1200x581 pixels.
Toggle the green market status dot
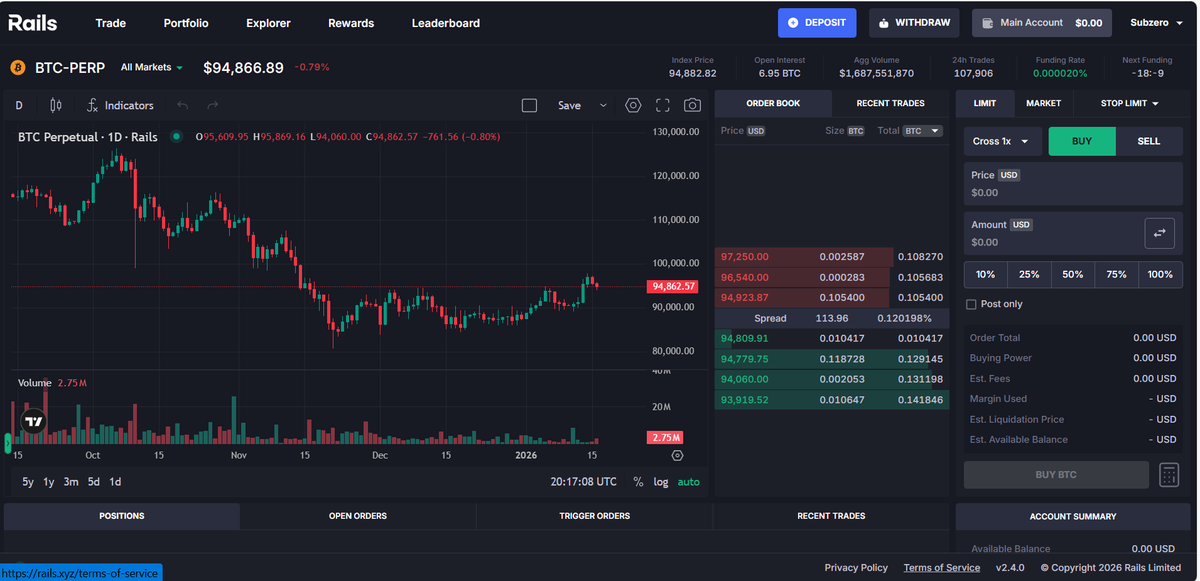(x=177, y=136)
